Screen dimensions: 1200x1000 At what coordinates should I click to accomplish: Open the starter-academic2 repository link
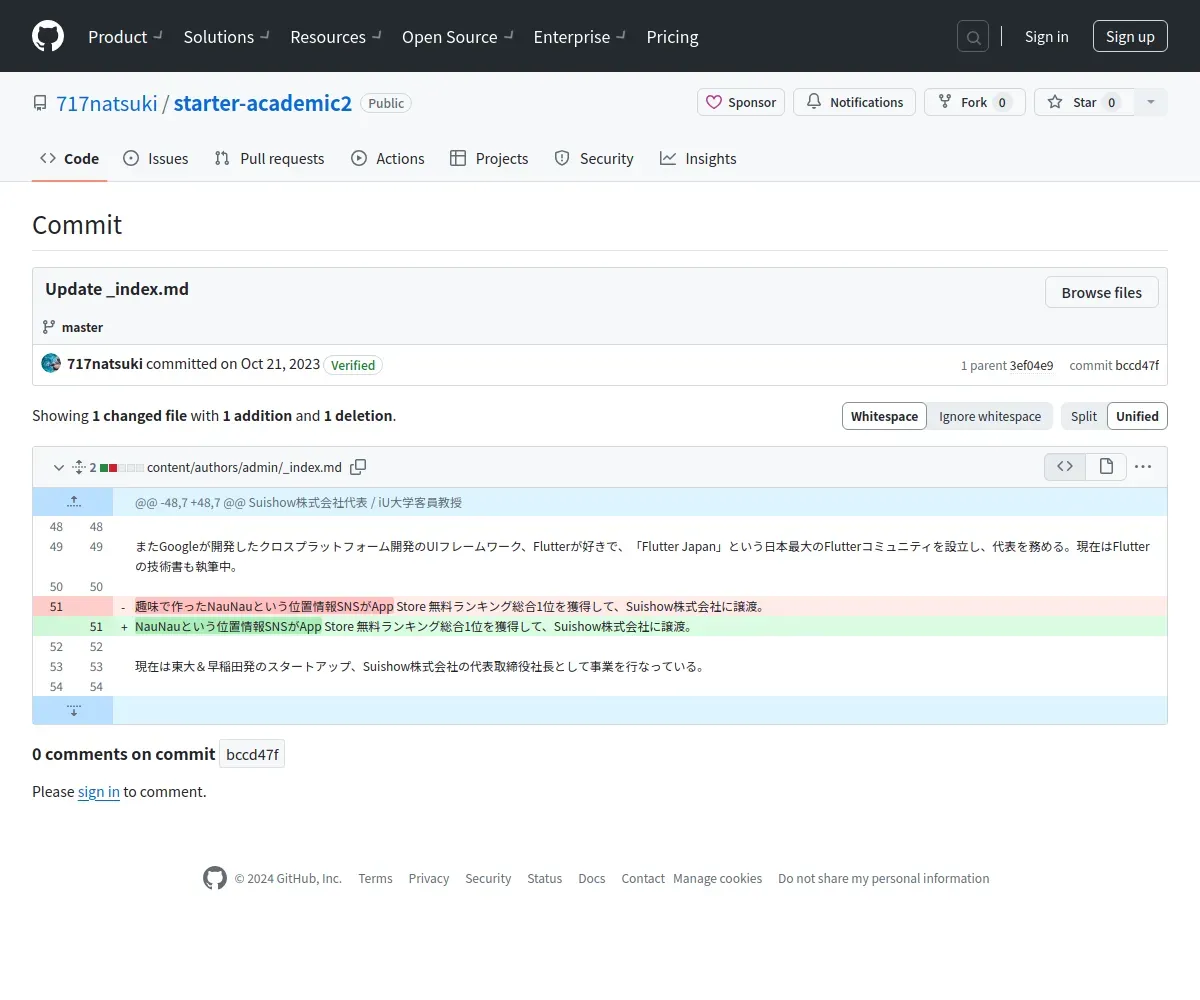coord(263,103)
